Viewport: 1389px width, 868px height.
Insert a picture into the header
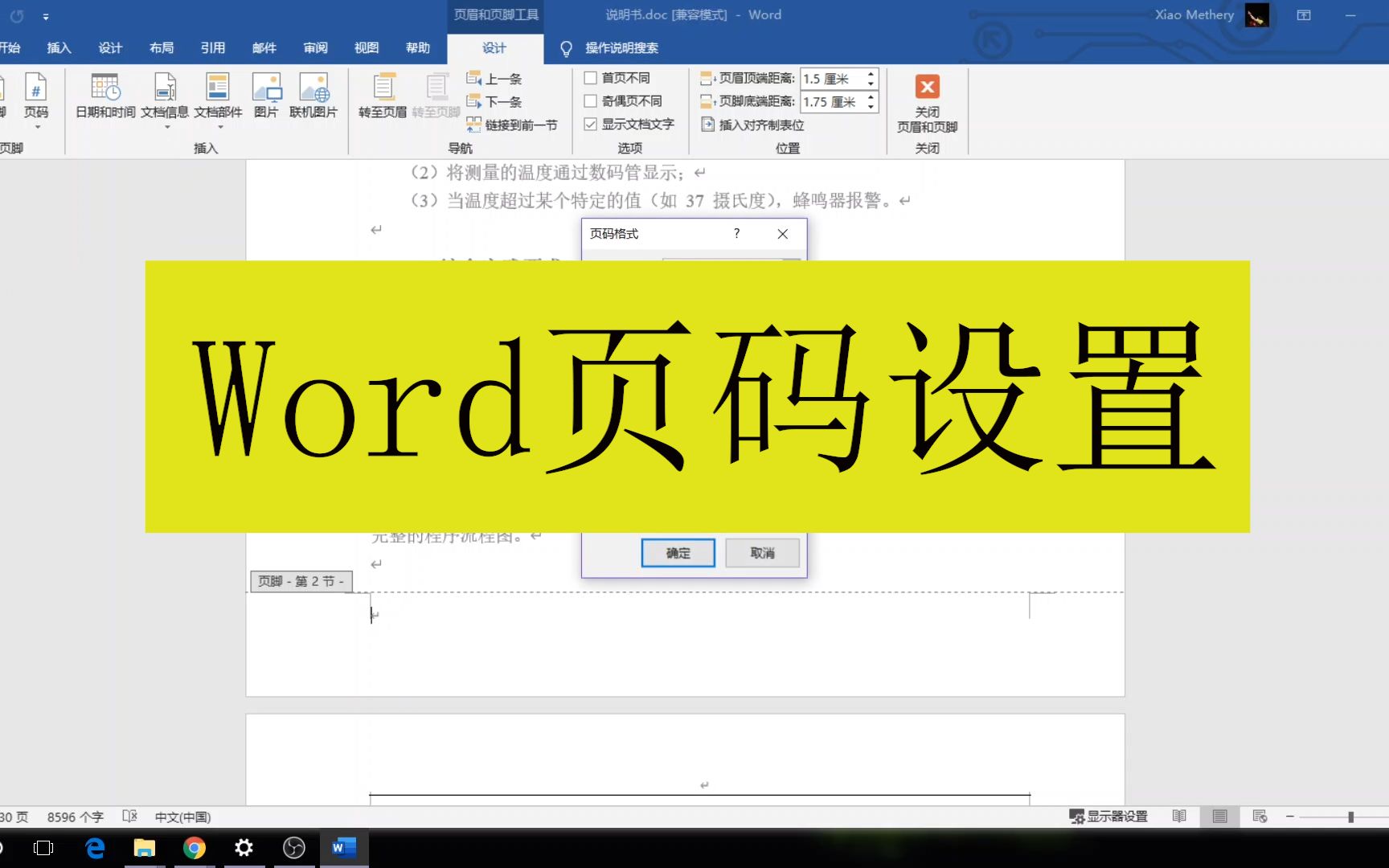pos(266,96)
